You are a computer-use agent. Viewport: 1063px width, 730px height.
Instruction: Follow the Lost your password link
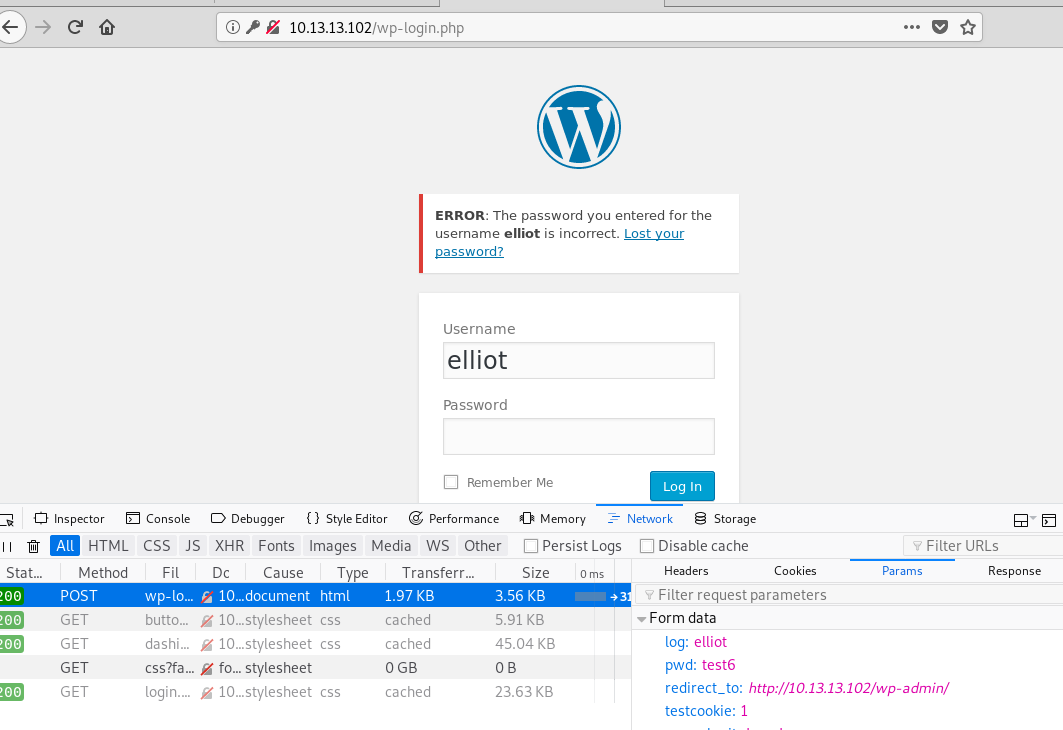(559, 242)
